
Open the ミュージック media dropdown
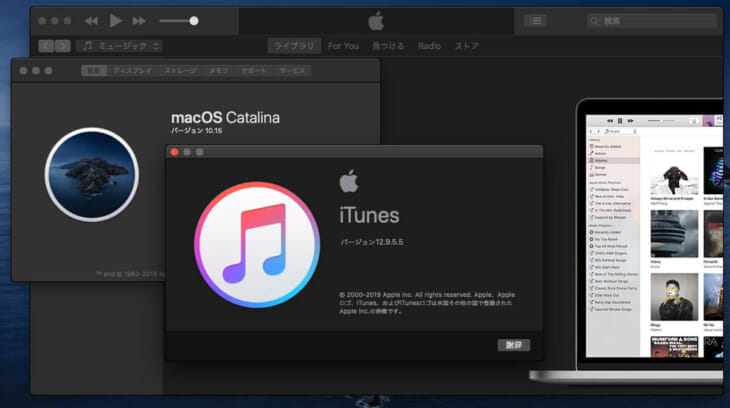tap(120, 46)
